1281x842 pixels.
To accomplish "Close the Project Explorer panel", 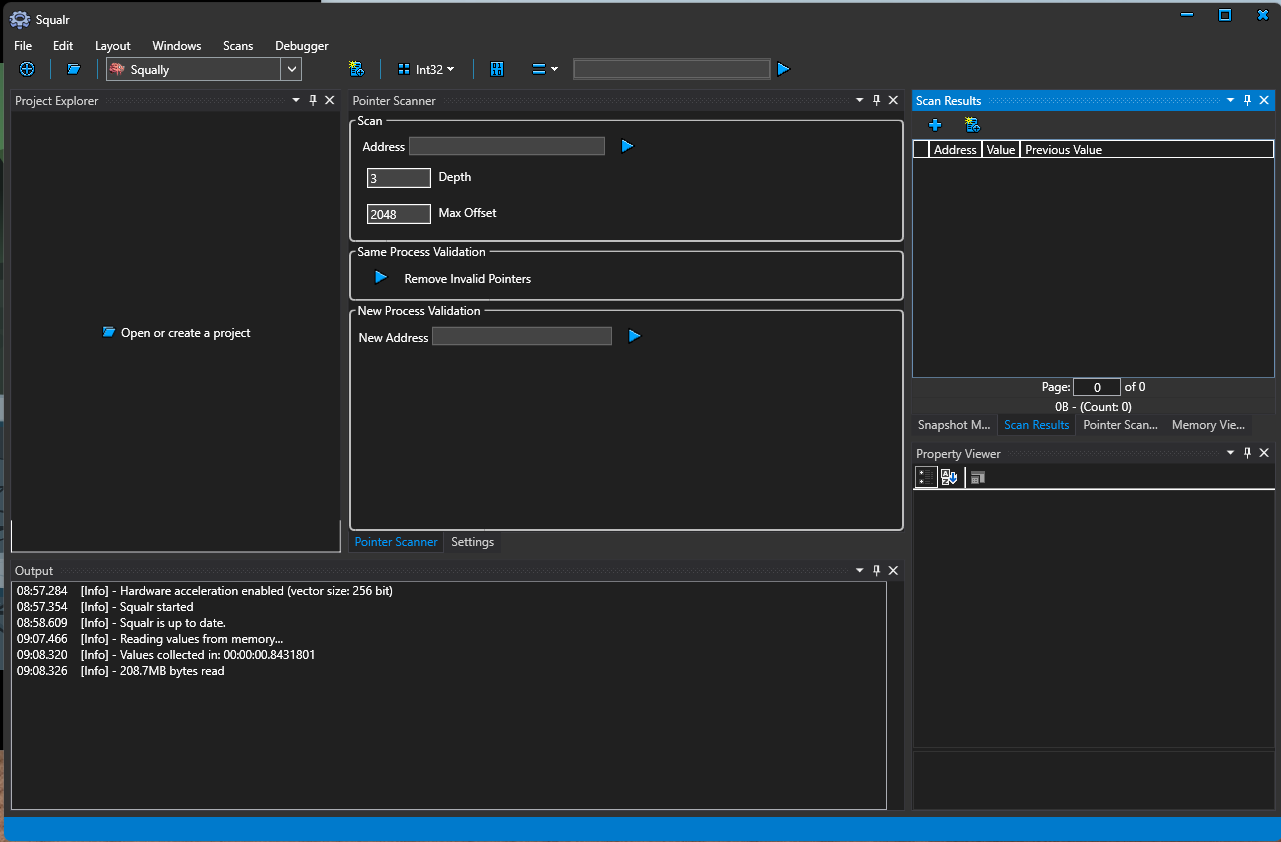I will click(330, 100).
